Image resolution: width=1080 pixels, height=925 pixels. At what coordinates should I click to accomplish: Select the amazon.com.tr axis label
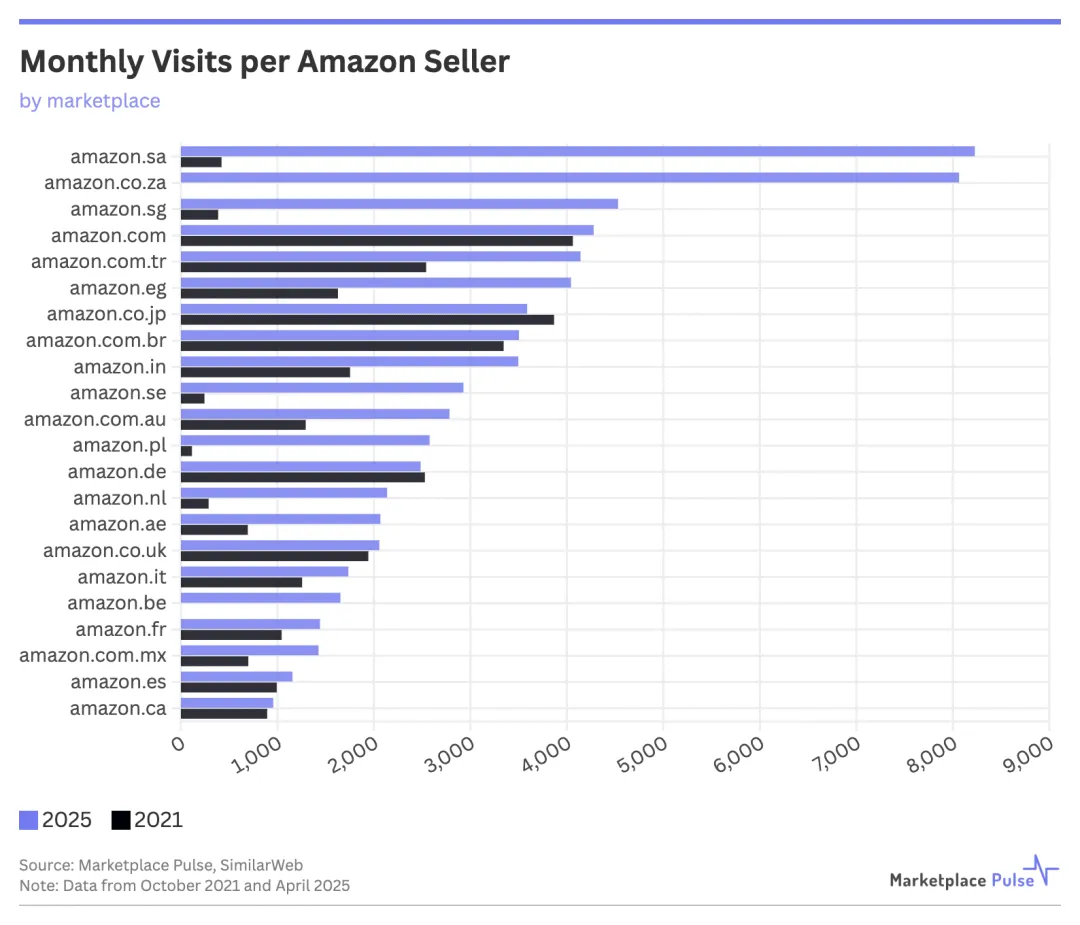99,262
